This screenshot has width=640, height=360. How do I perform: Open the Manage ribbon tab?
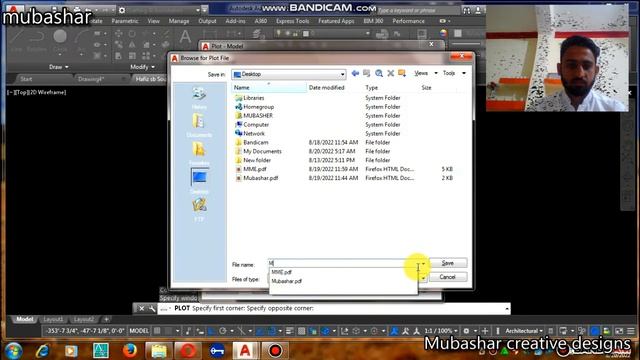(179, 21)
